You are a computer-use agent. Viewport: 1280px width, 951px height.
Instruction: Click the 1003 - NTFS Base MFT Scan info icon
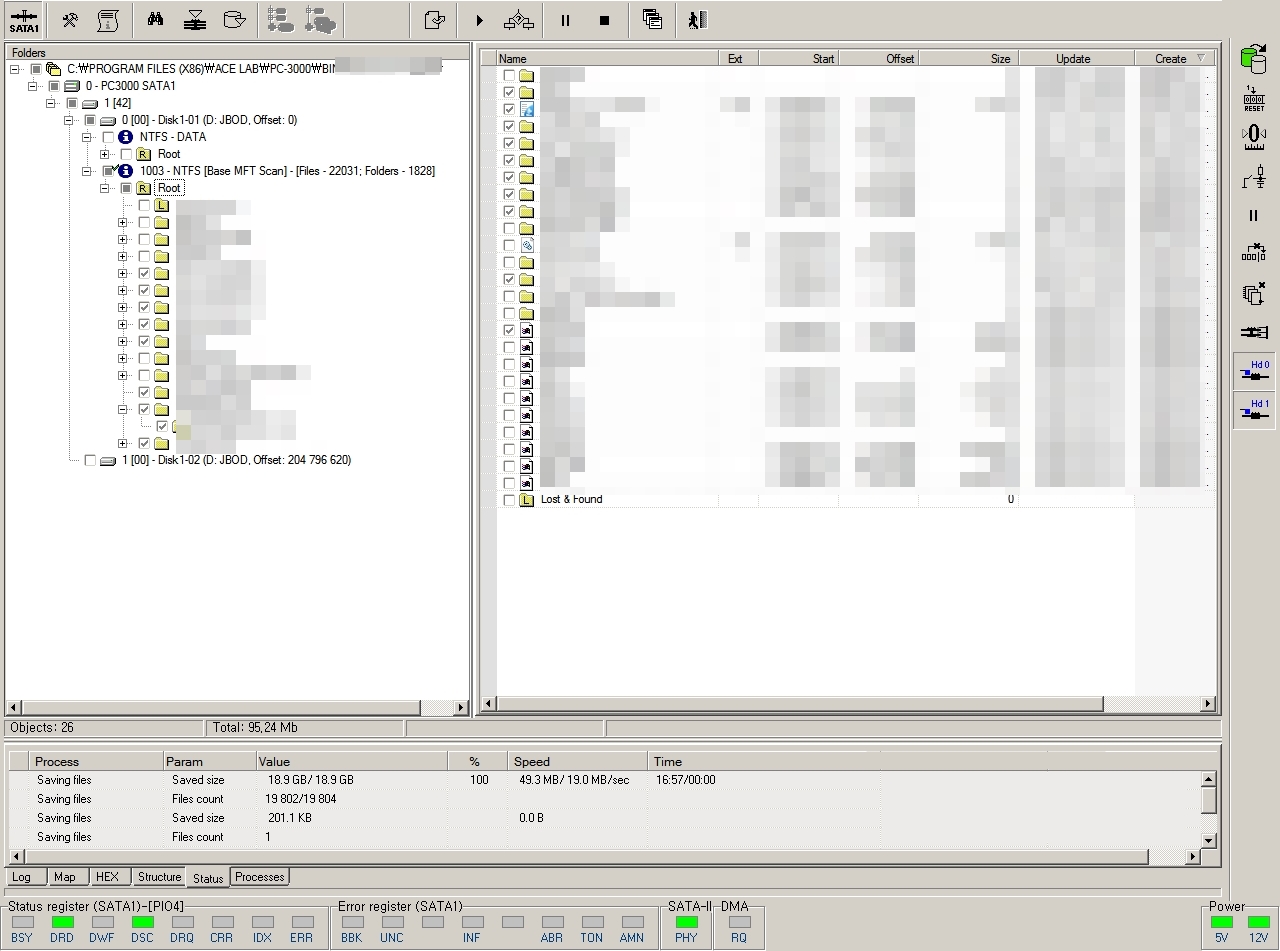coord(125,171)
